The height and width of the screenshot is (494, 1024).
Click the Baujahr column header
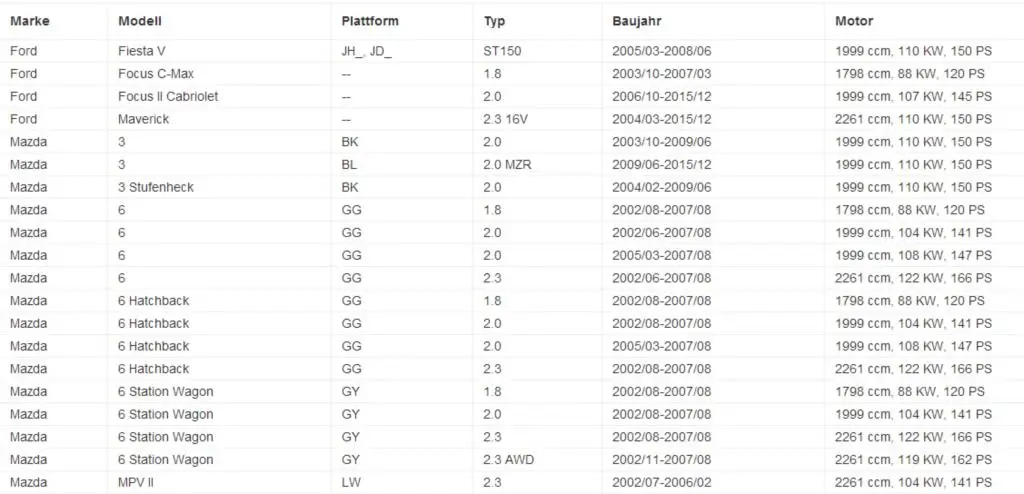click(x=637, y=21)
